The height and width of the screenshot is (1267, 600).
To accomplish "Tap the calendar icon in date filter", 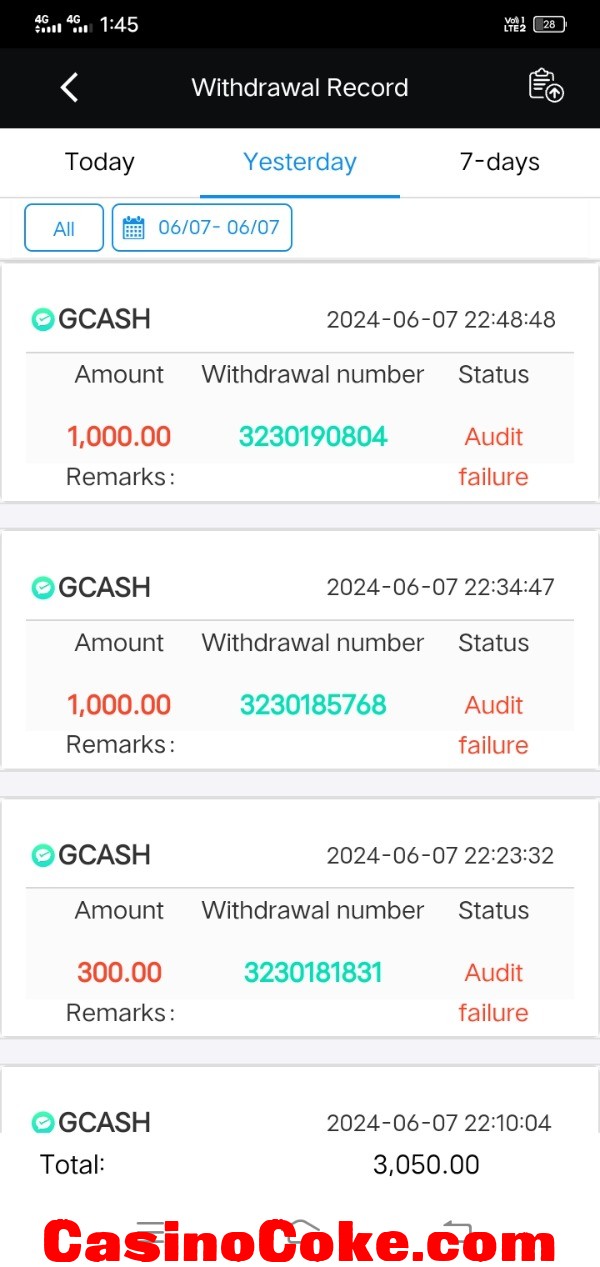I will pos(133,228).
